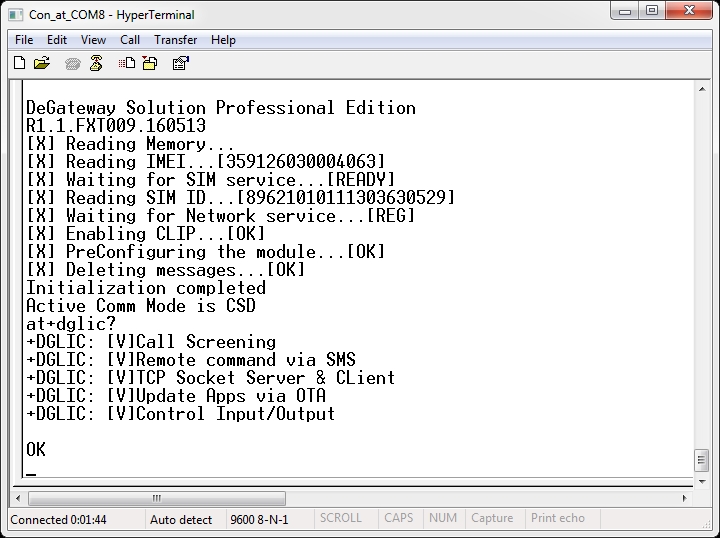Click the DeGateway Solution Professional Edition line

221,108
